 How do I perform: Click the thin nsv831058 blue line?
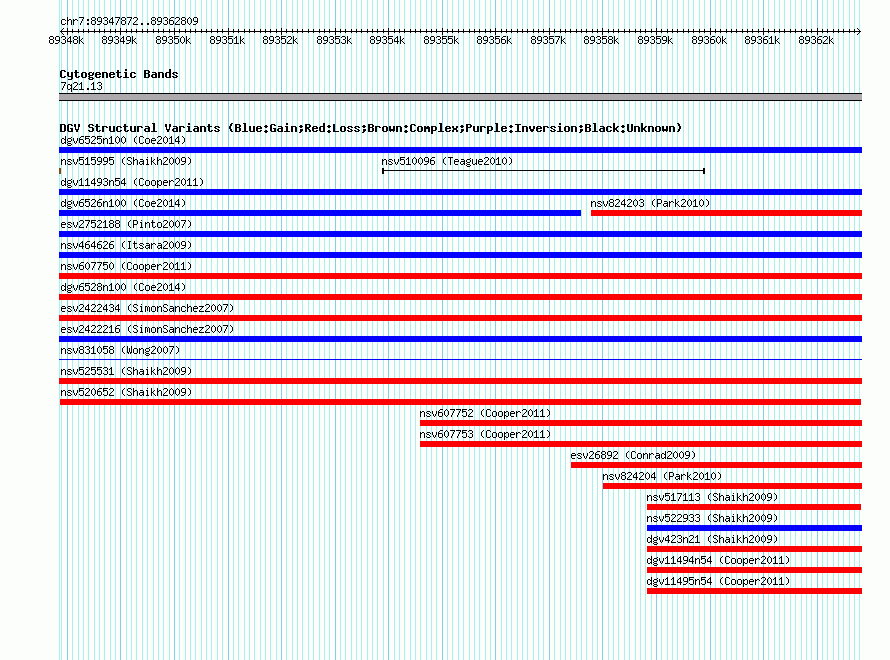460,359
